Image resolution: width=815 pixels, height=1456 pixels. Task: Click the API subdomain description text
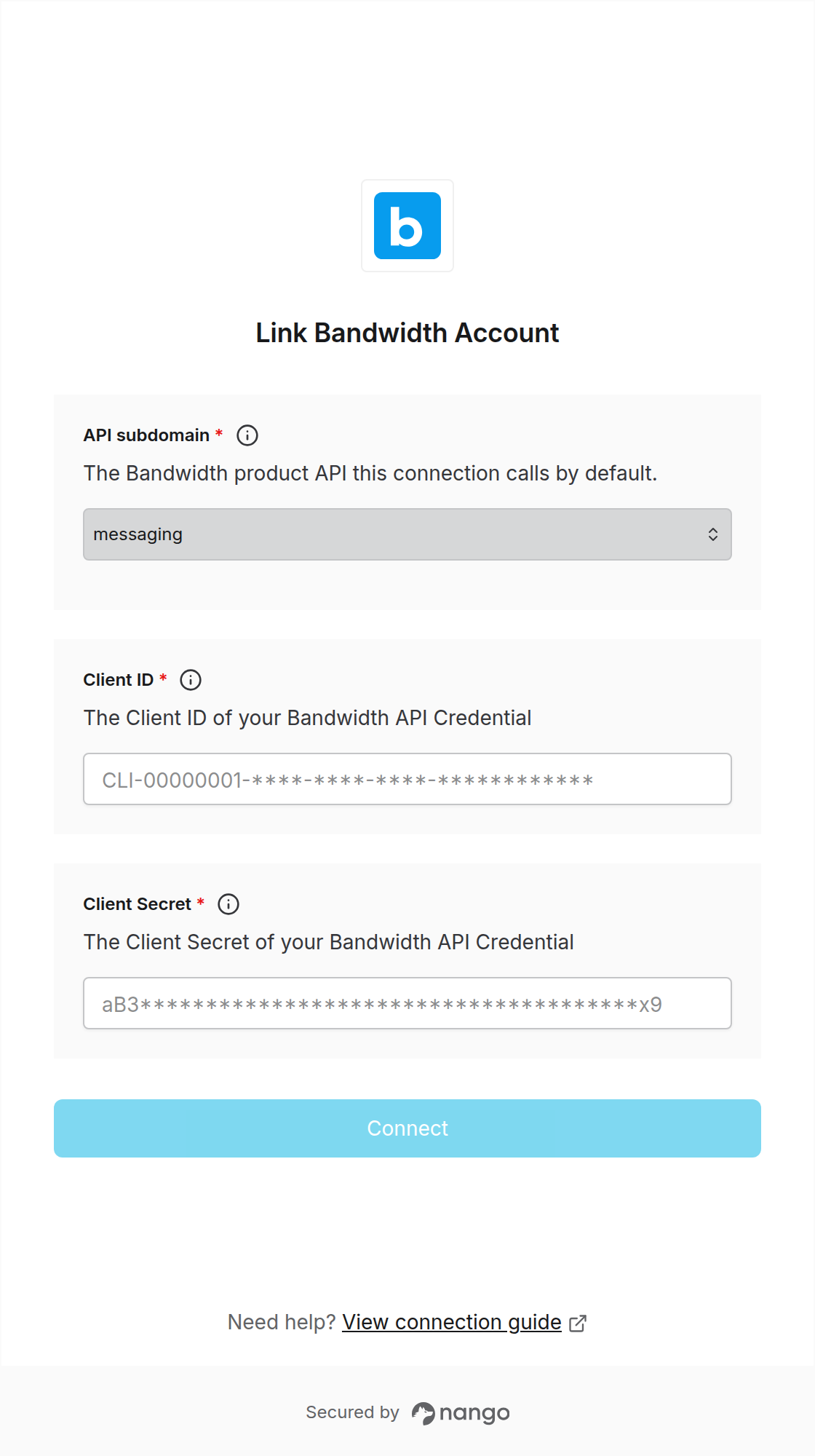point(370,473)
